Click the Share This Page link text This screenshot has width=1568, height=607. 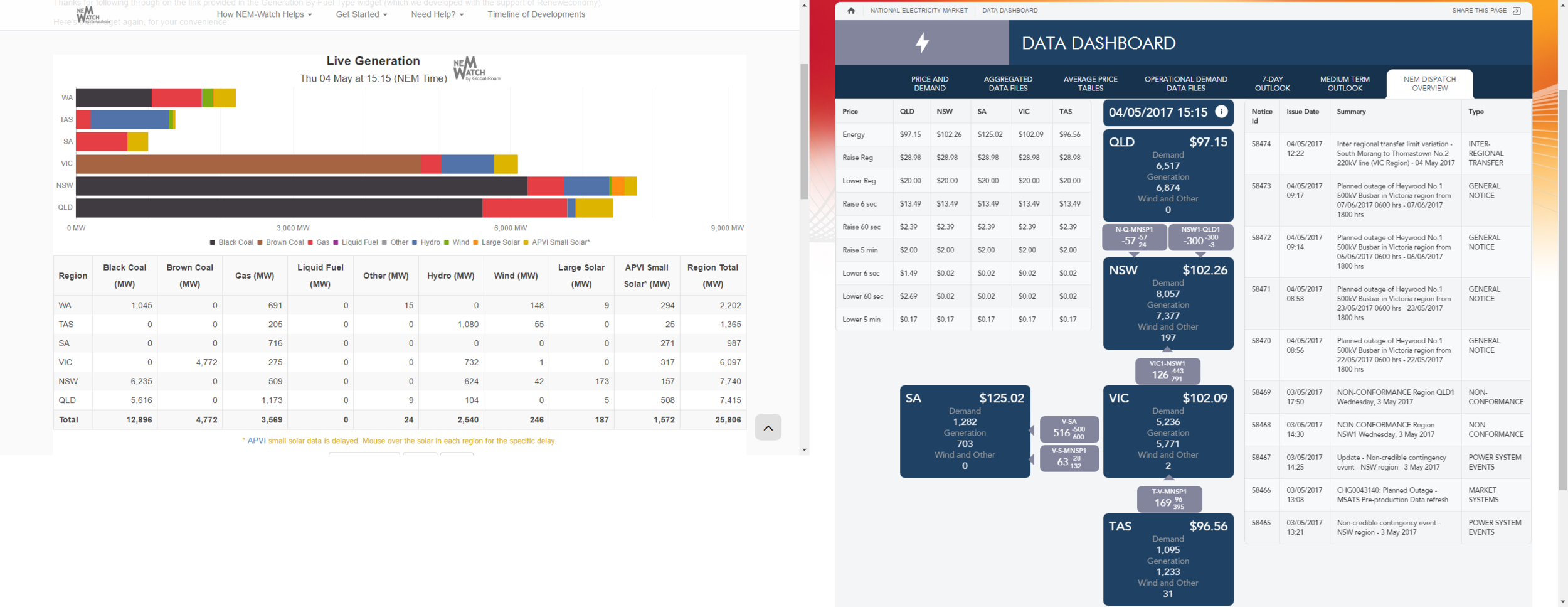pos(1479,11)
